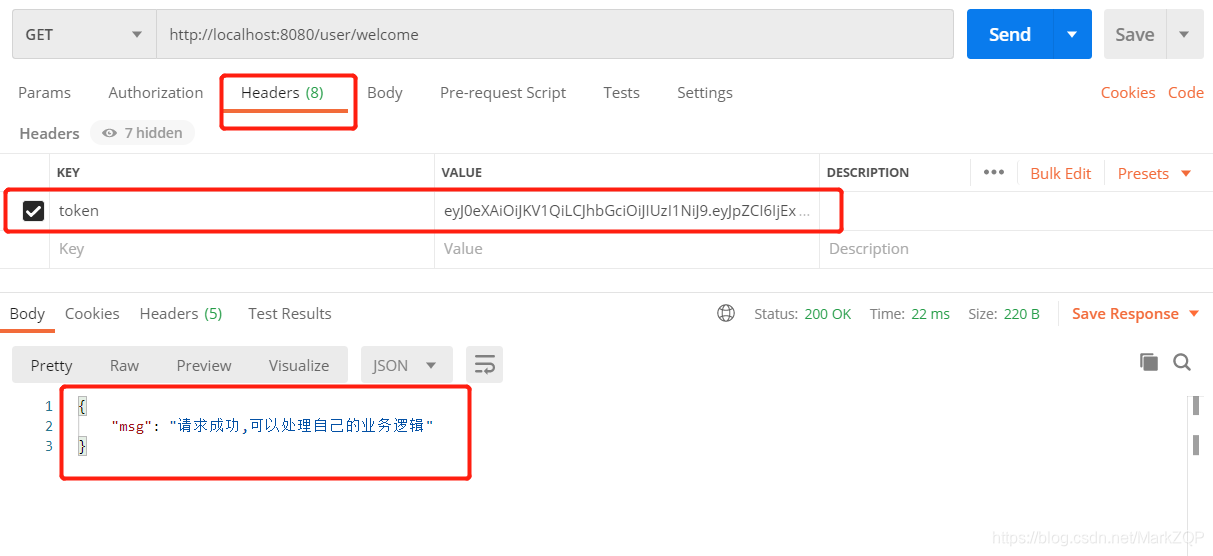Open the Settings tab

click(705, 92)
